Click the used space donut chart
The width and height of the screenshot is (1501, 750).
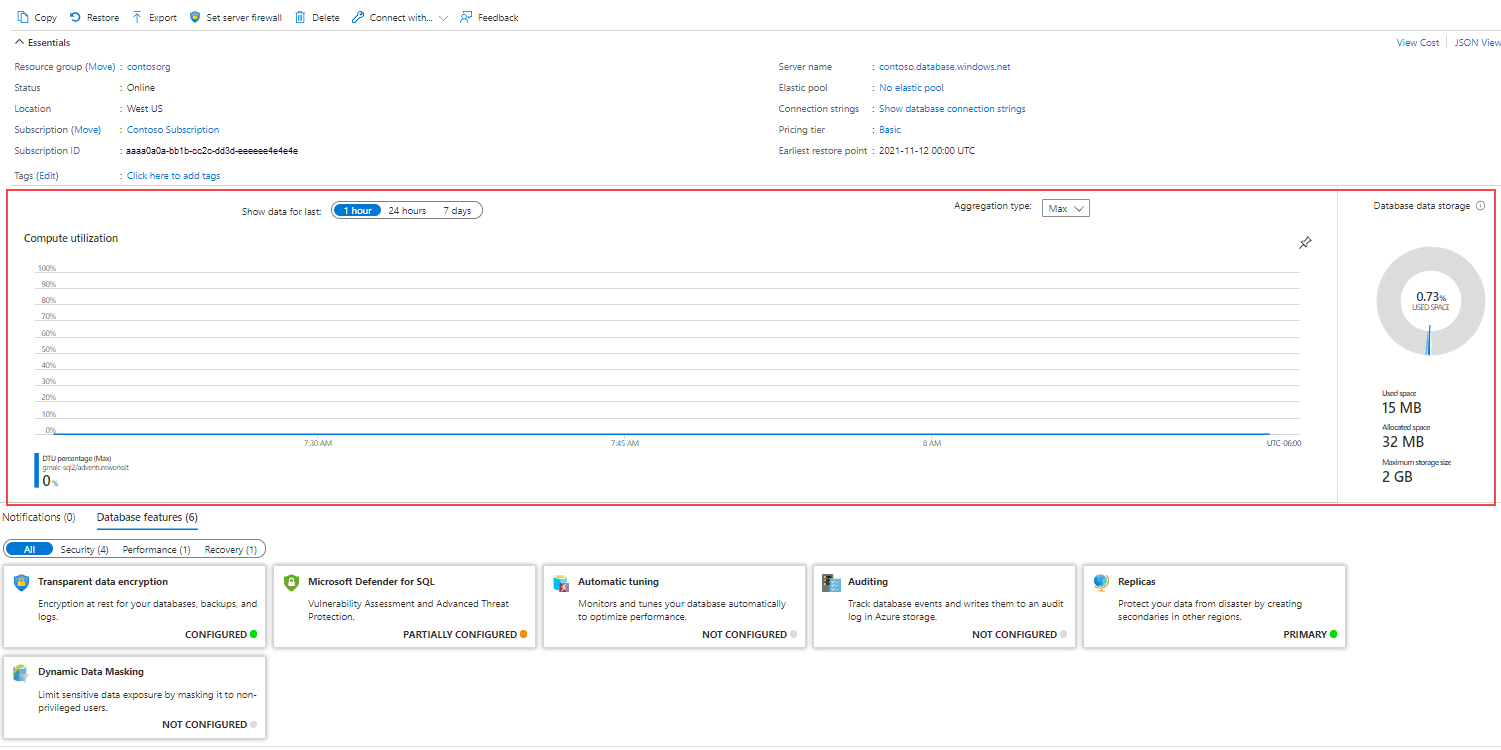[x=1430, y=301]
